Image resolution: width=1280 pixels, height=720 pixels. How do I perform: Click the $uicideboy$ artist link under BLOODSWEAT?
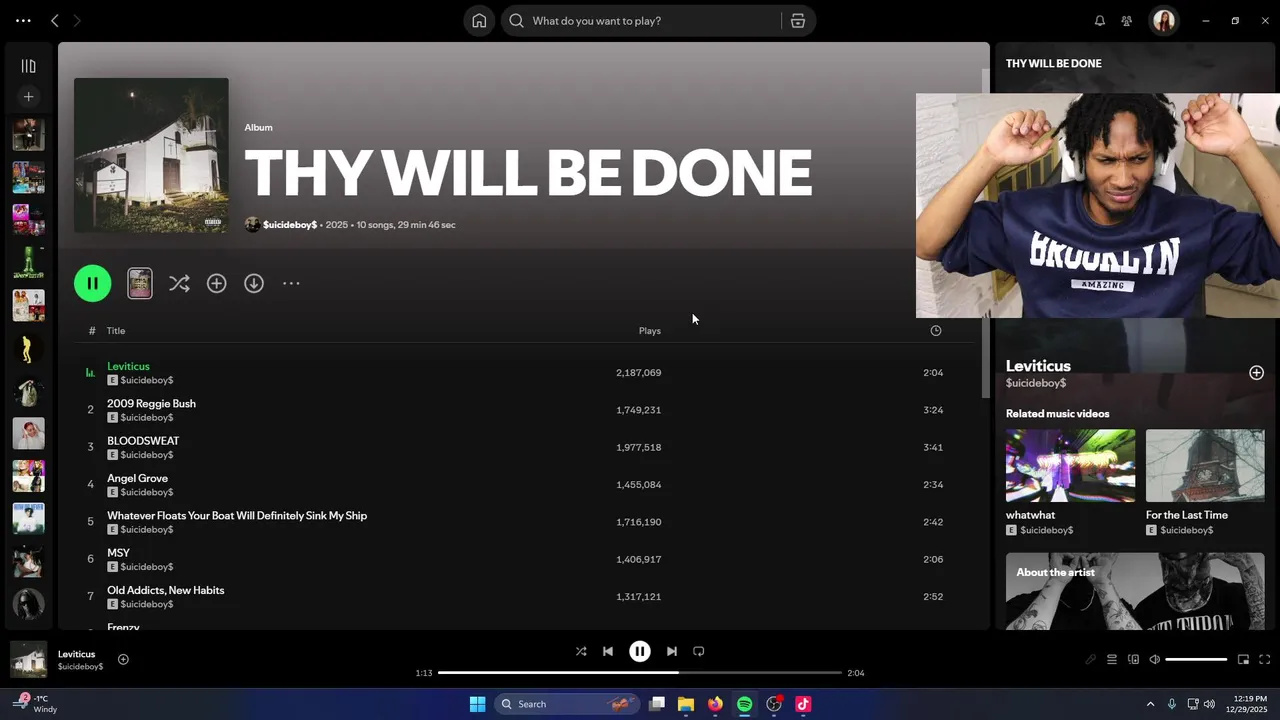[x=147, y=455]
